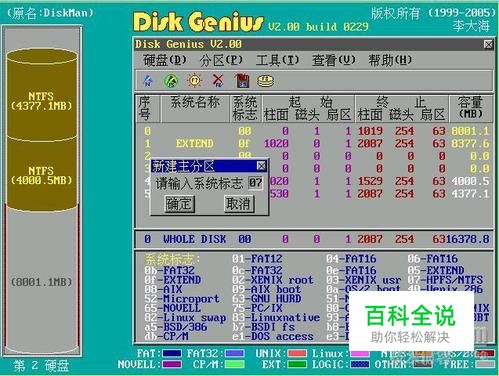Image resolution: width=499 pixels, height=376 pixels.
Task: Select the EXTEND partition row name
Action: pos(195,144)
